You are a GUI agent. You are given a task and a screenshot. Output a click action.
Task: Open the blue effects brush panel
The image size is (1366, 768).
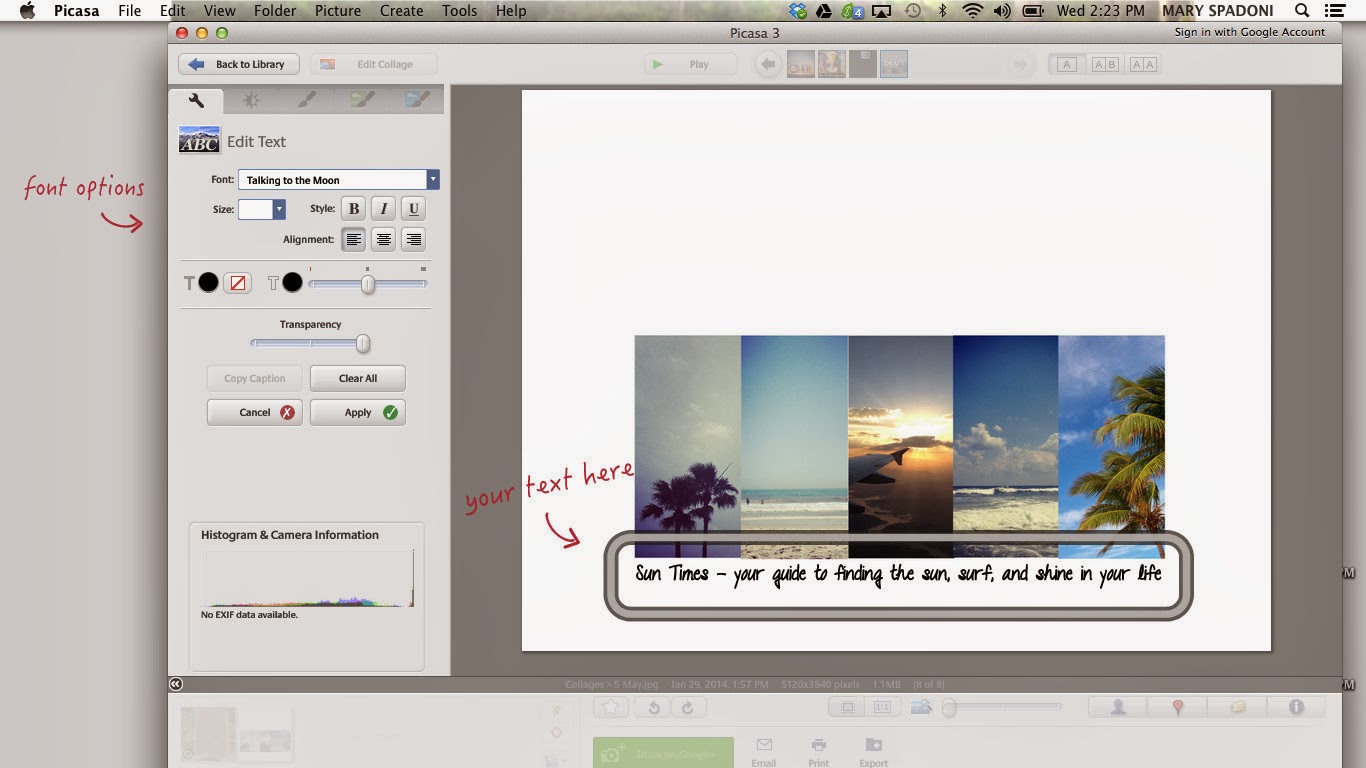pyautogui.click(x=414, y=99)
